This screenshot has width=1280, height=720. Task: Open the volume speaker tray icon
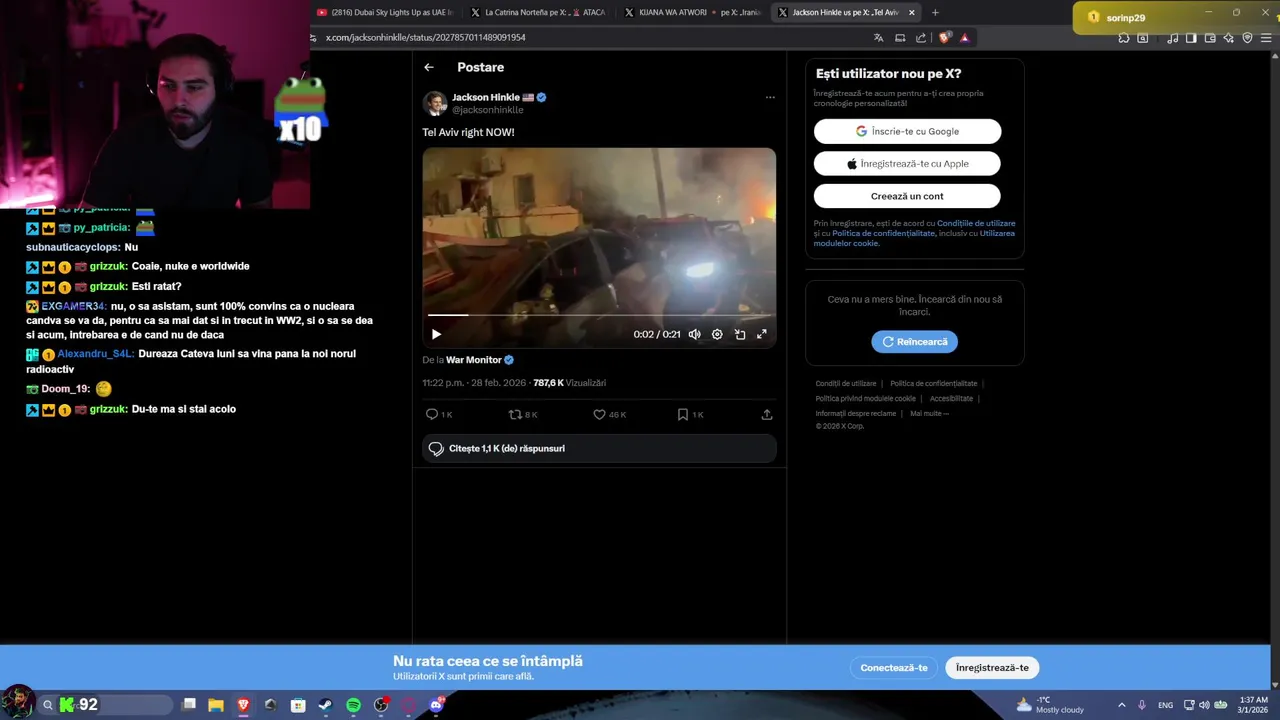(x=1204, y=705)
